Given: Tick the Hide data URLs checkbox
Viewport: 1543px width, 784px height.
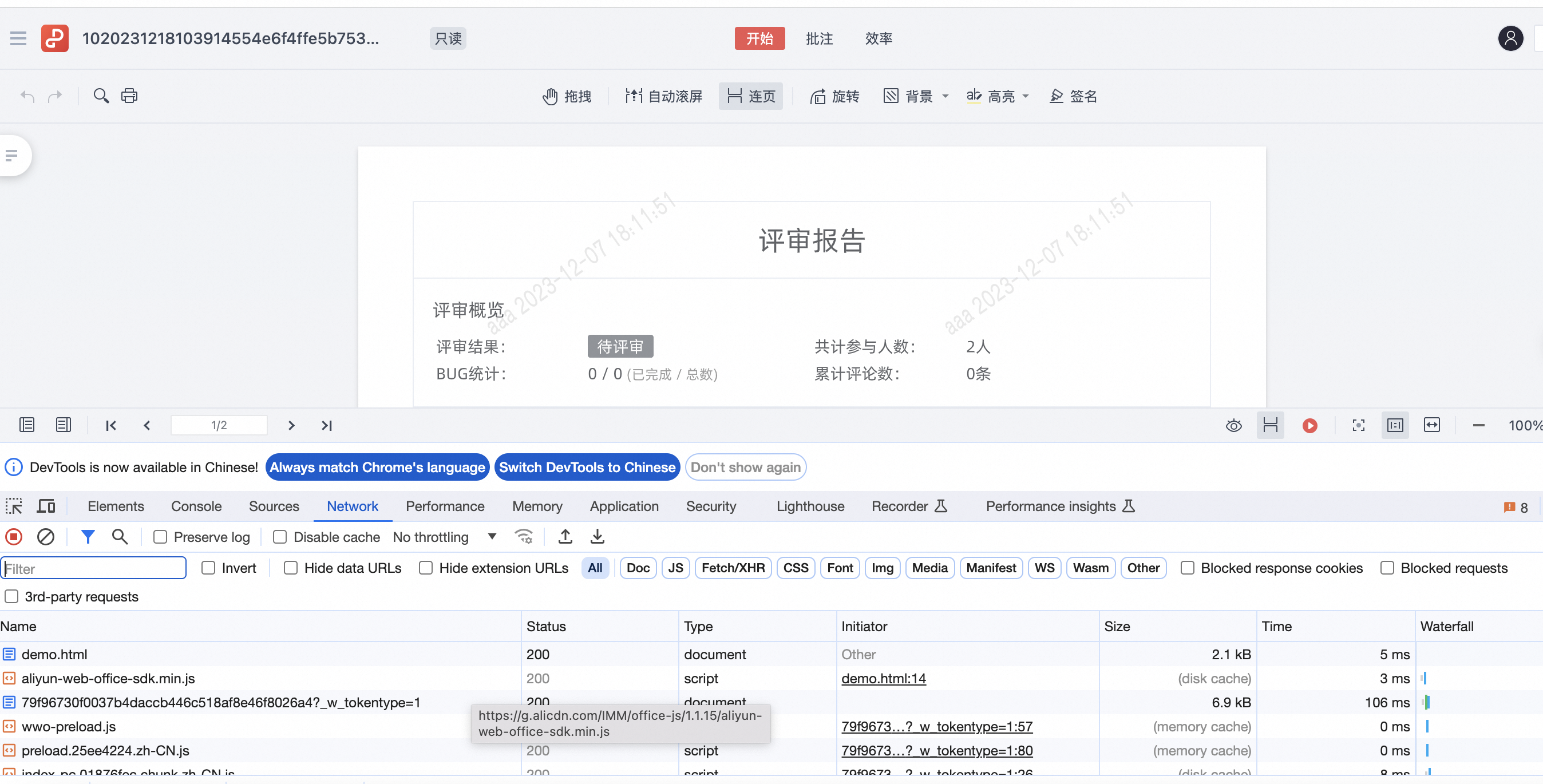Looking at the screenshot, I should pyautogui.click(x=291, y=568).
